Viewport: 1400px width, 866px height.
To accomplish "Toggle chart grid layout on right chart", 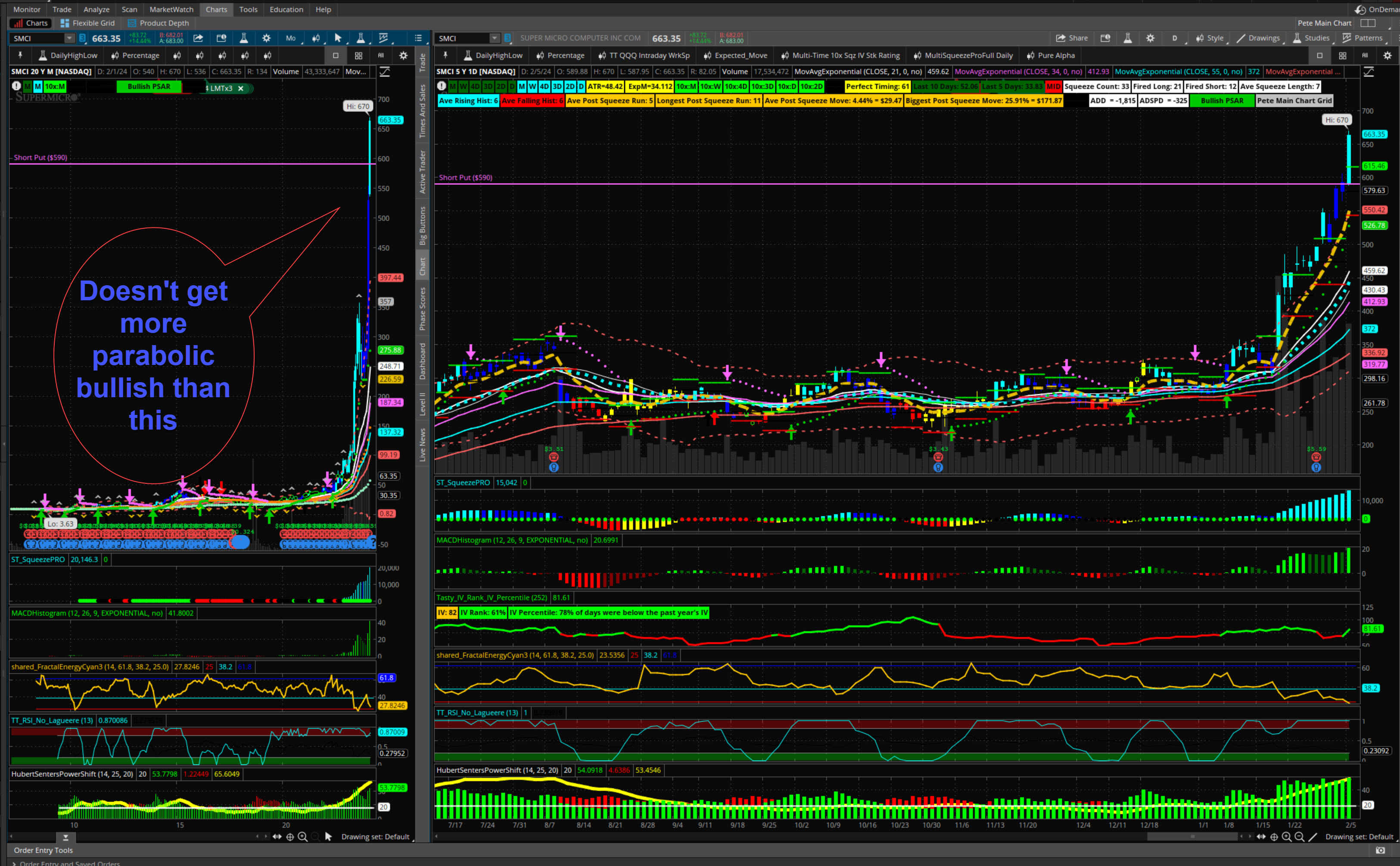I will coord(1342,56).
